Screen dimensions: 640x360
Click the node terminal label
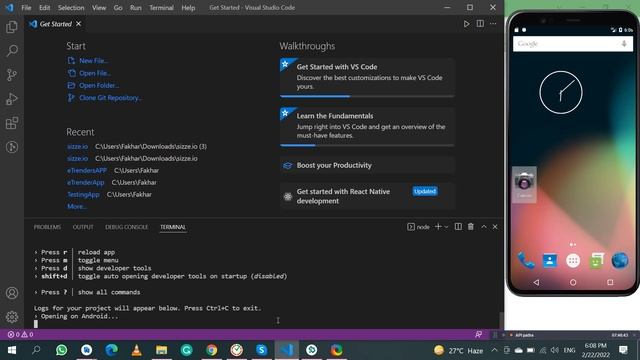tap(418, 227)
